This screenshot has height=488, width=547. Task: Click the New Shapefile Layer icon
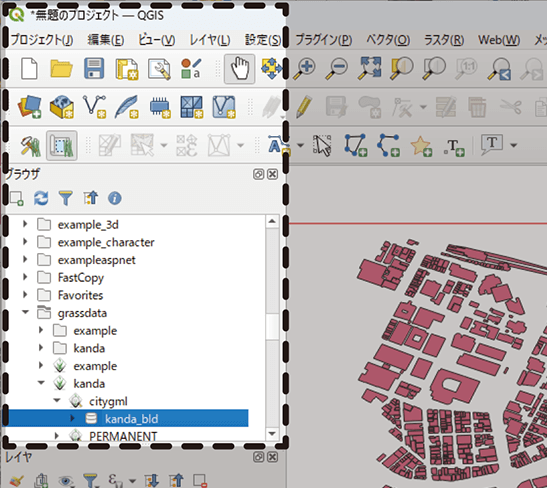coord(95,107)
